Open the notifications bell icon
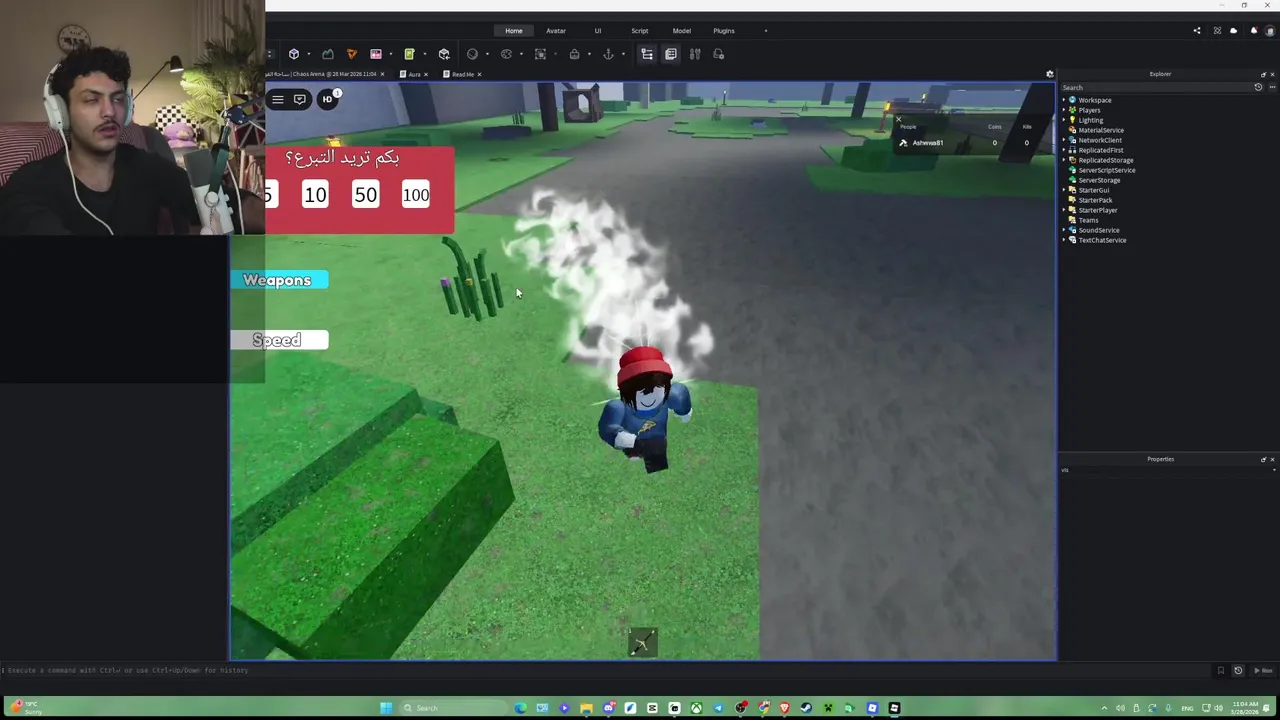This screenshot has height=720, width=1280. pyautogui.click(x=1253, y=31)
